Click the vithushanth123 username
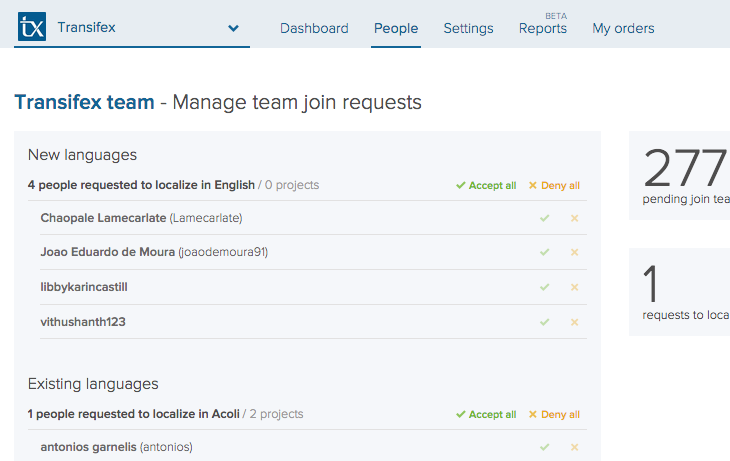This screenshot has width=730, height=461. point(83,322)
